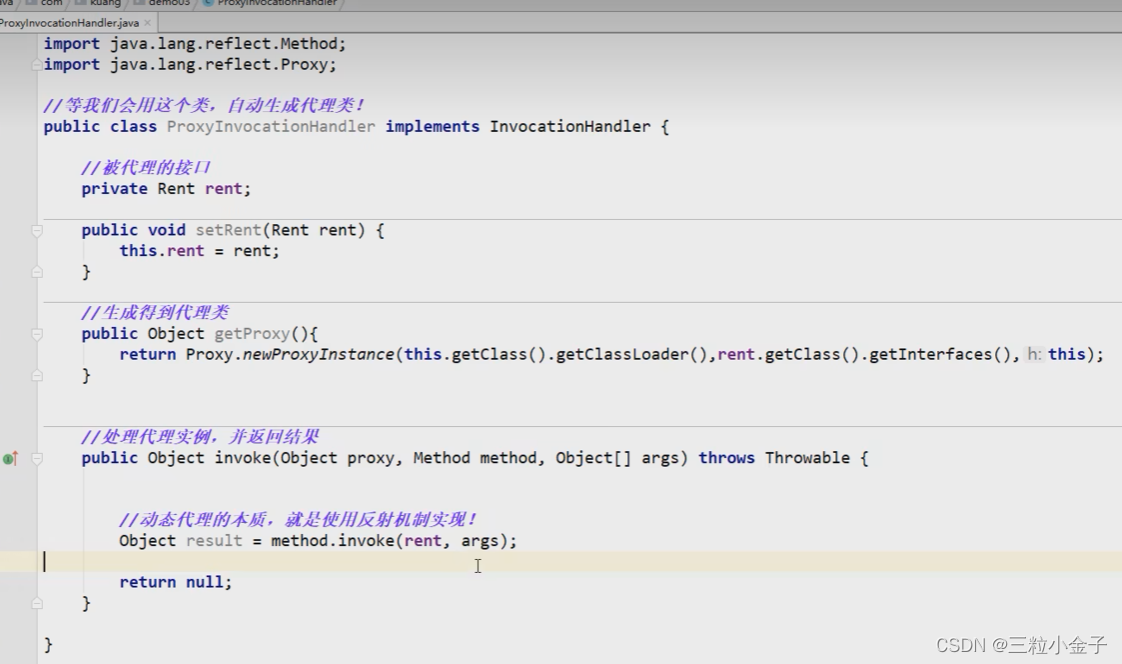
Task: Click the comment 处理代理实例，并返回结果
Action: coord(200,437)
